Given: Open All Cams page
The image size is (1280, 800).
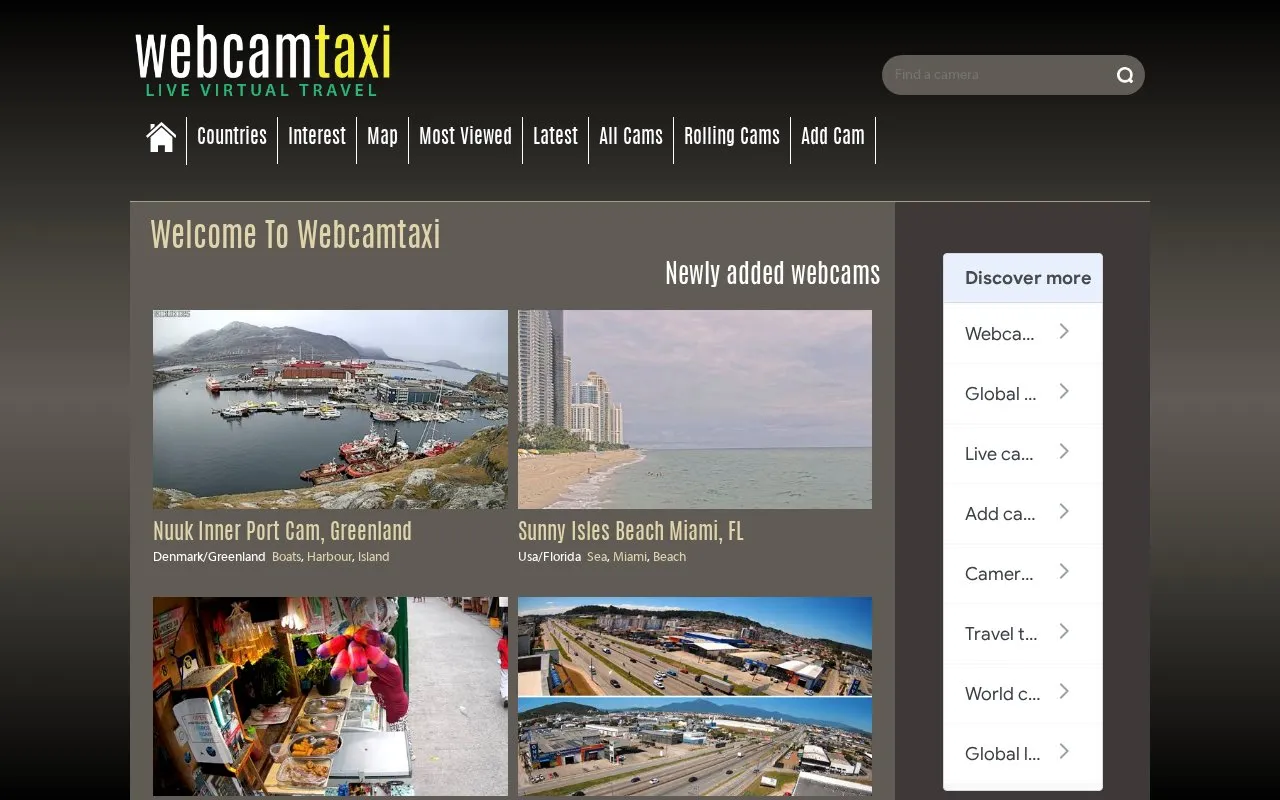Looking at the screenshot, I should coord(631,136).
